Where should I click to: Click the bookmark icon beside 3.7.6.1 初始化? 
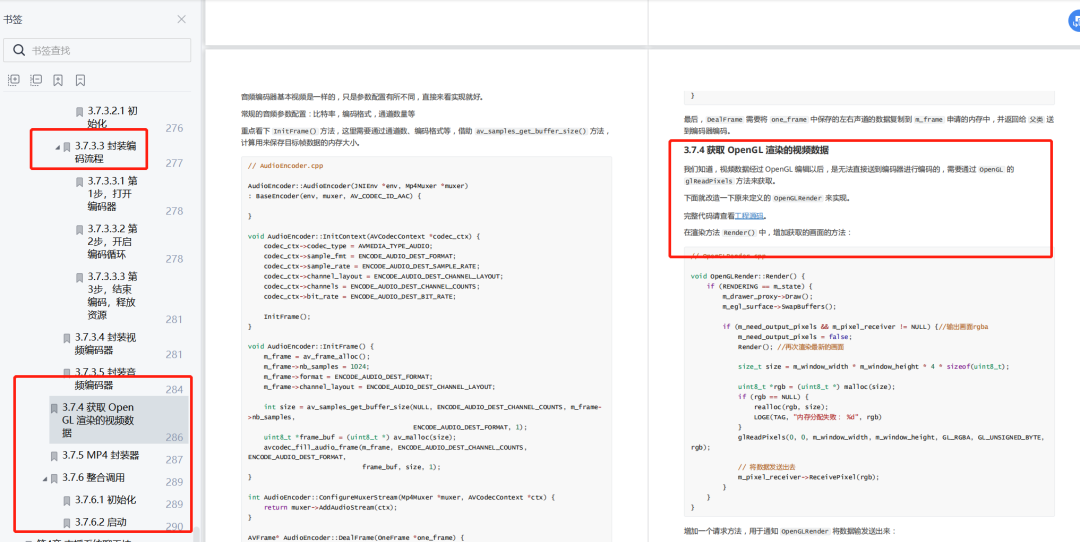(67, 500)
